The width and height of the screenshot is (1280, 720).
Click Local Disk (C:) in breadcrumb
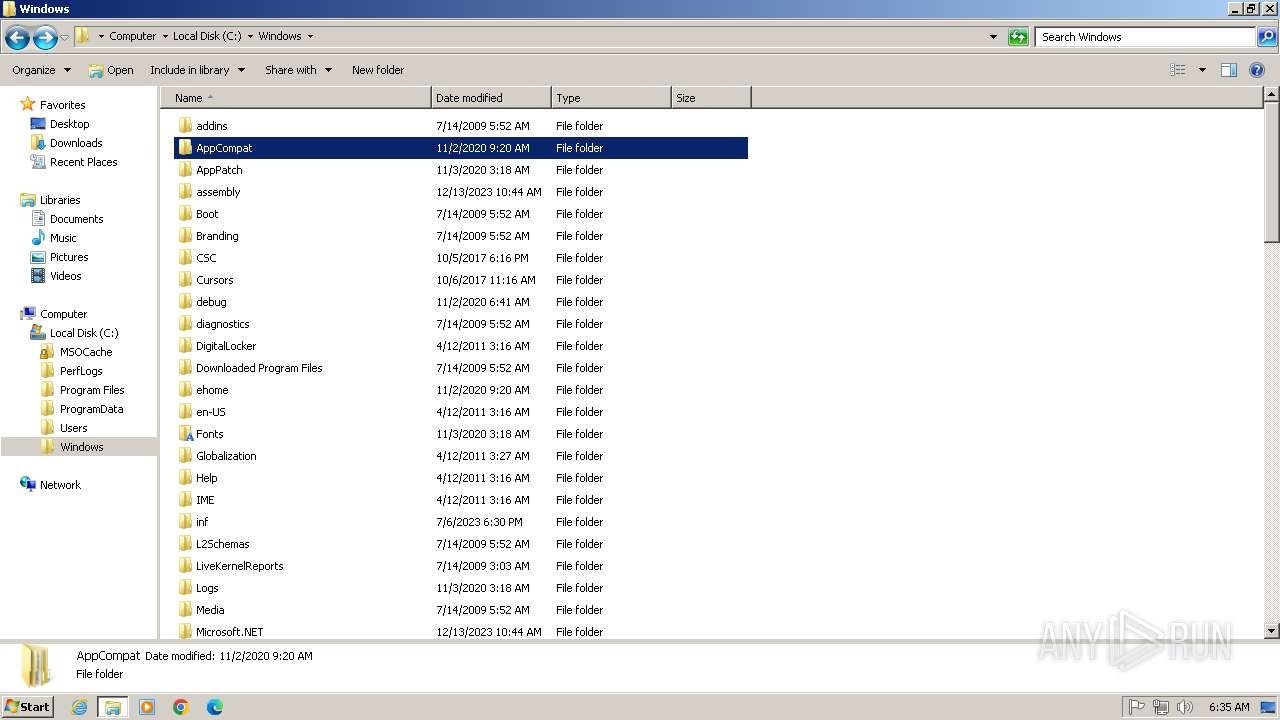(x=207, y=36)
